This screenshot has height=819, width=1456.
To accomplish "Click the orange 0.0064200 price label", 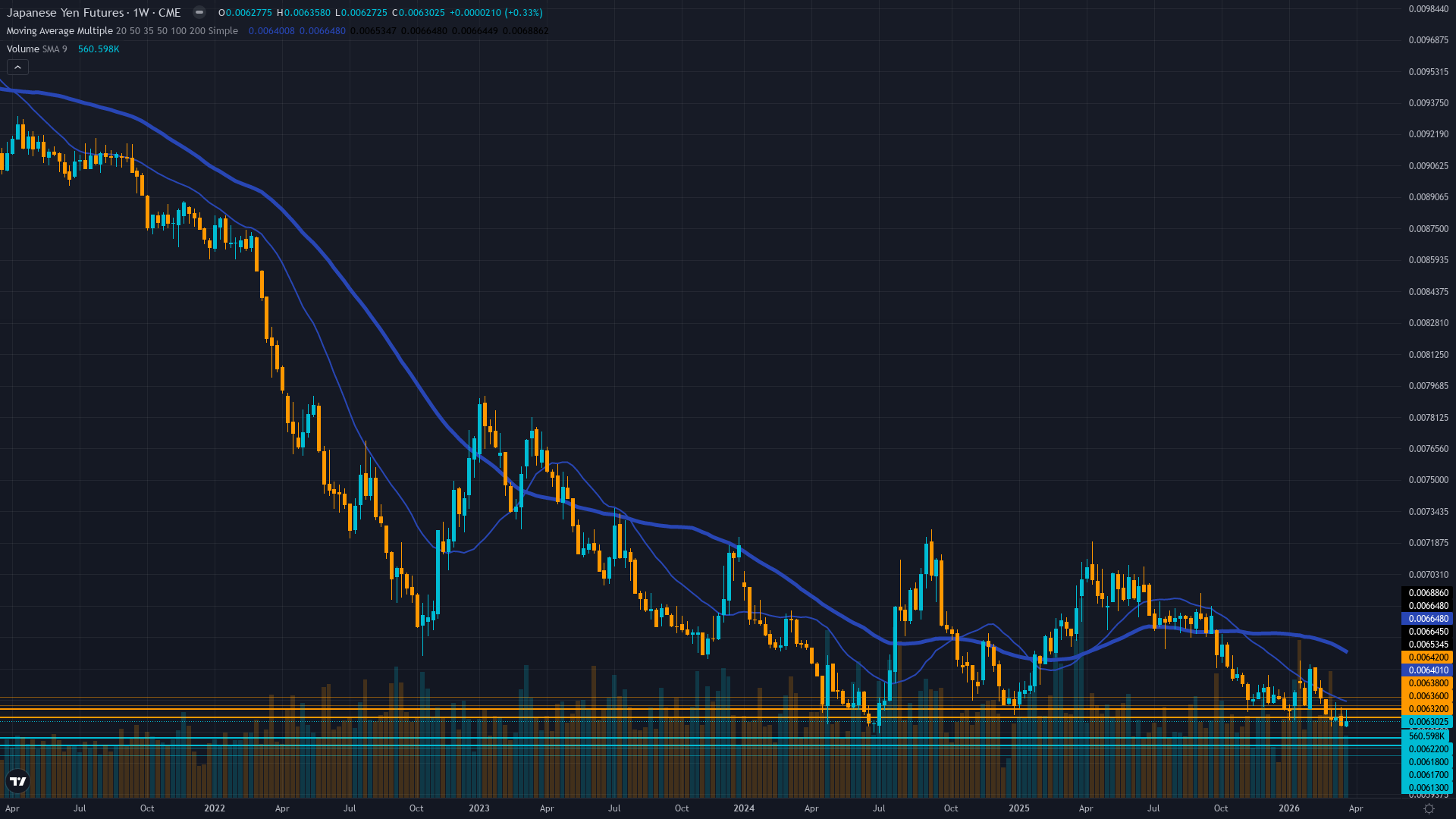I will 1428,657.
